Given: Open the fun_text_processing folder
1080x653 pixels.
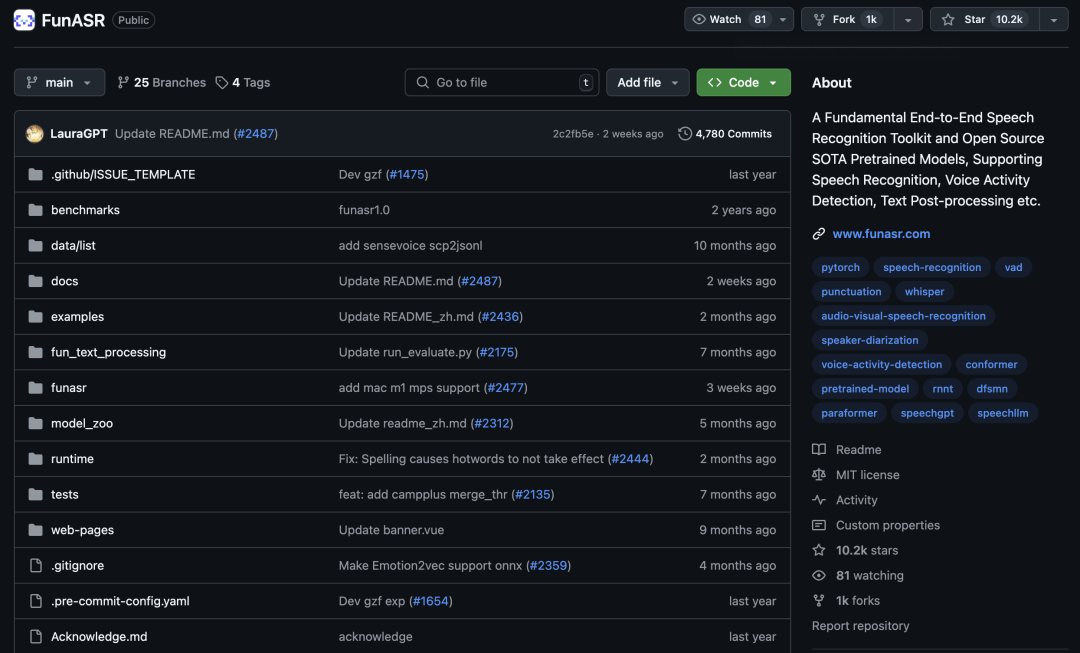Looking at the screenshot, I should (108, 353).
